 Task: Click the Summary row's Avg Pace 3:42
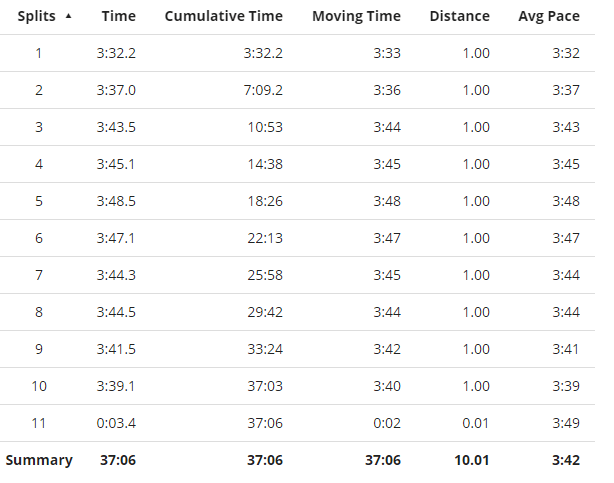click(x=563, y=460)
